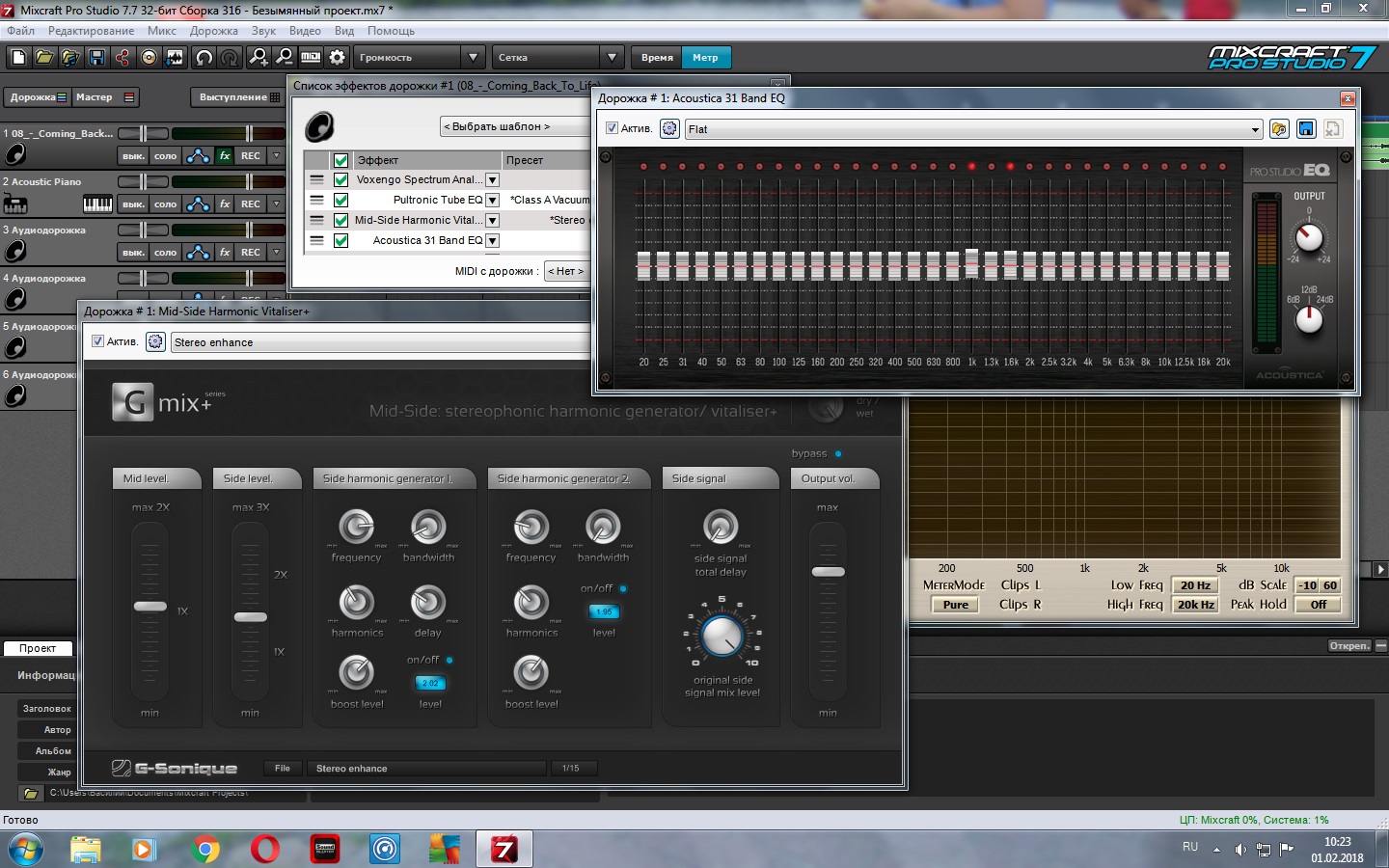Click the Время button
This screenshot has height=868, width=1389.
657,58
